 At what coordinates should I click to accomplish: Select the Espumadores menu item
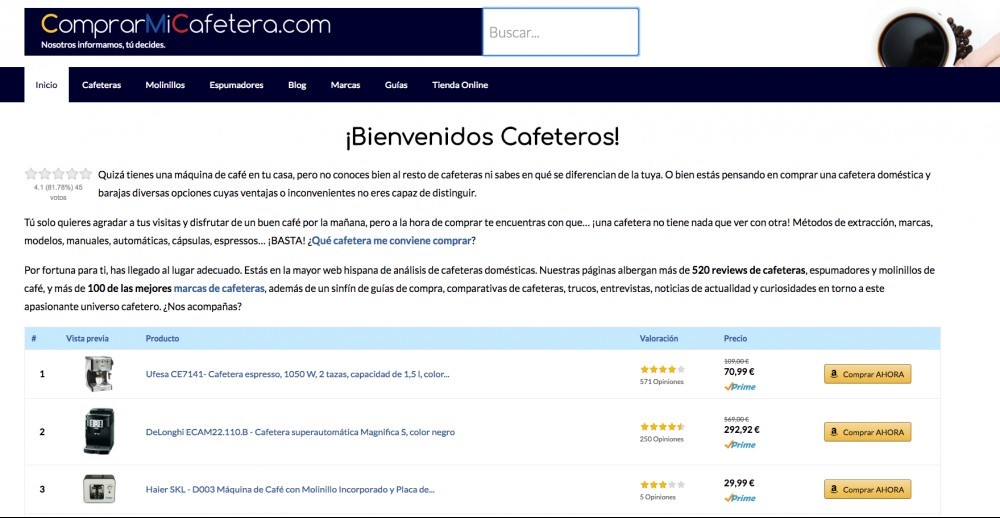tap(236, 85)
